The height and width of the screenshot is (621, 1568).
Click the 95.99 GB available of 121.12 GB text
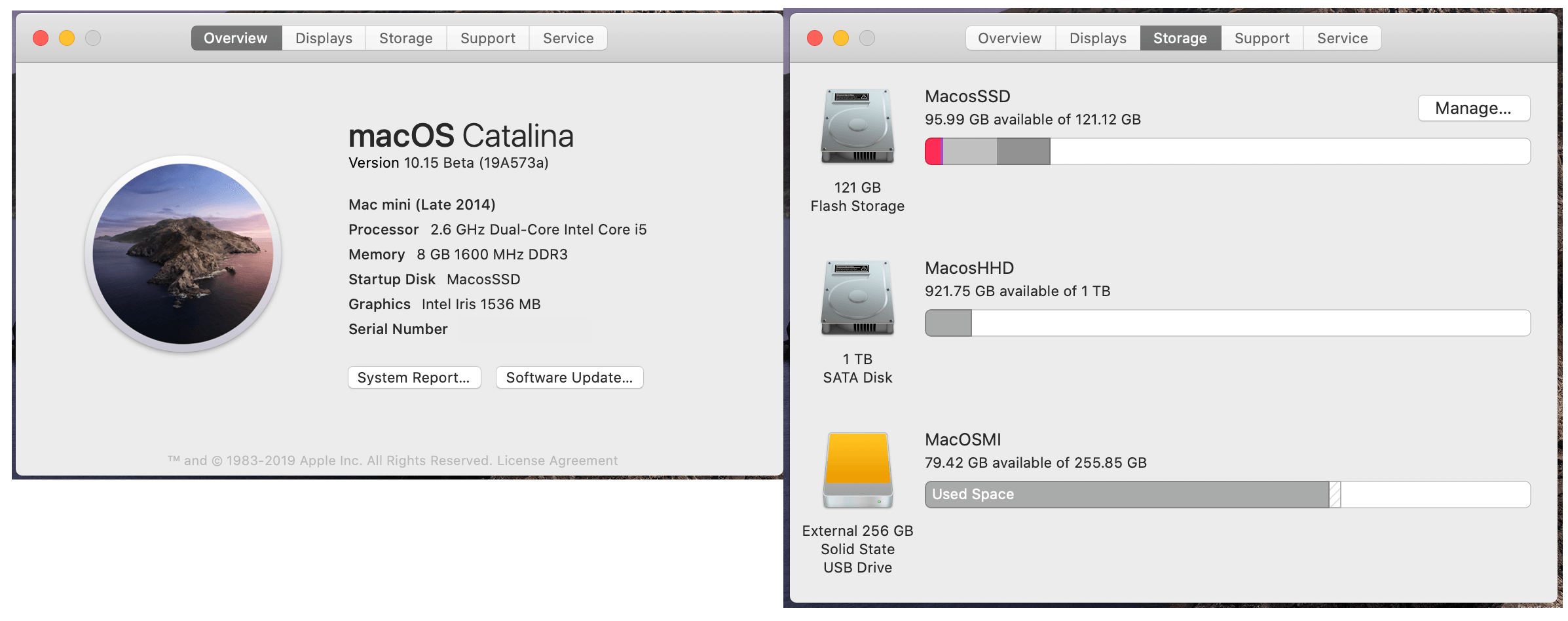1033,119
